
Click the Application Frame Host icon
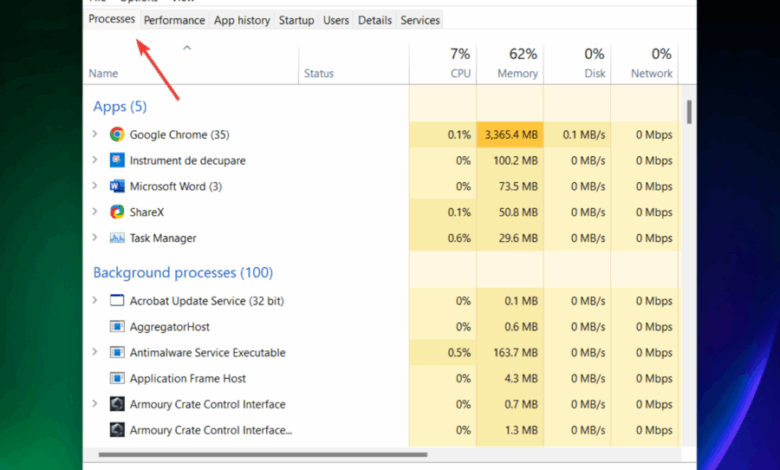tap(117, 378)
